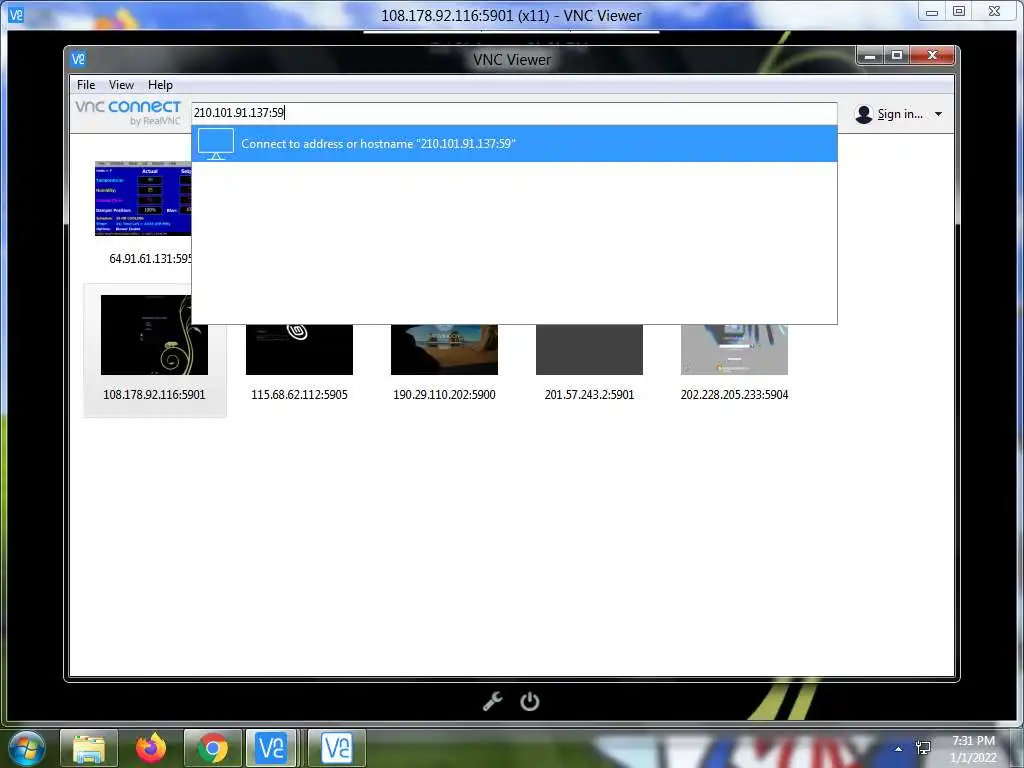The width and height of the screenshot is (1024, 768).
Task: Click the 202.228.205.233:5904 address label
Action: [734, 394]
